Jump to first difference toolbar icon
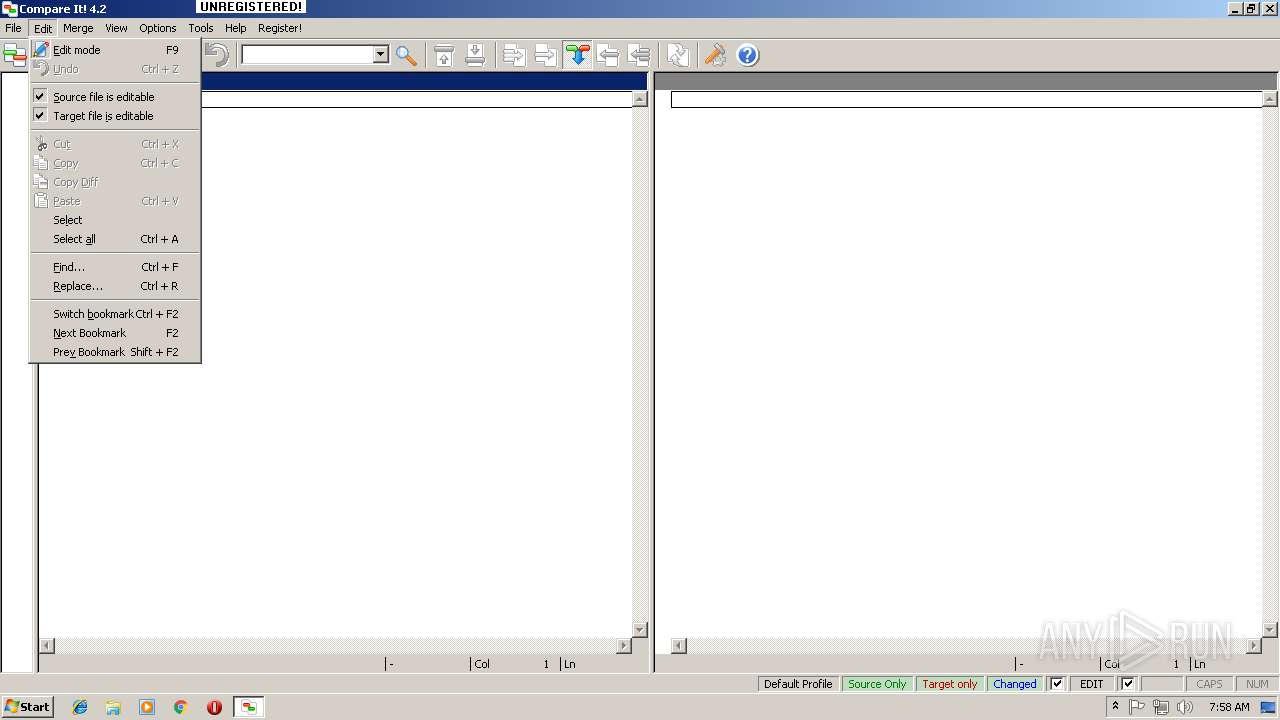Viewport: 1280px width, 720px height. (444, 55)
